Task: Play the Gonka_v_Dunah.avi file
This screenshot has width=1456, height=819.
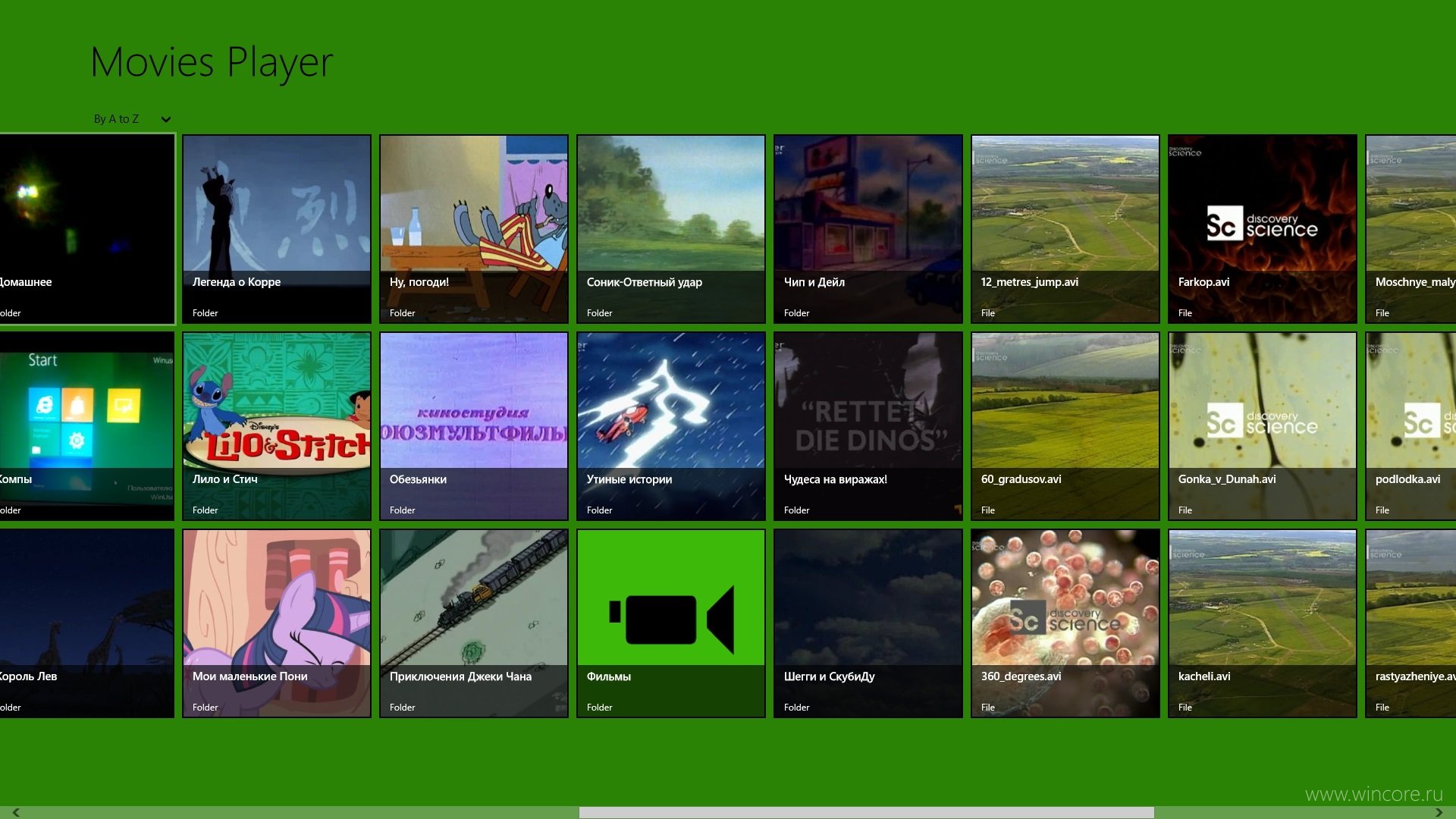Action: (x=1263, y=426)
